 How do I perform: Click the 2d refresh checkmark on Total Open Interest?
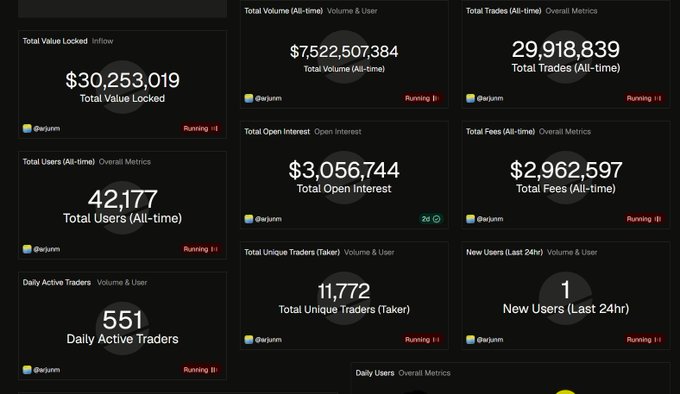[x=431, y=219]
